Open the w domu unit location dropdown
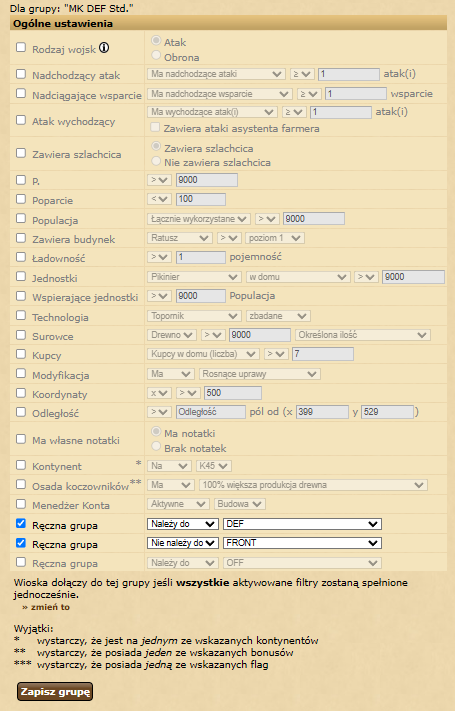Viewport: 455px width, 711px height. [x=298, y=277]
